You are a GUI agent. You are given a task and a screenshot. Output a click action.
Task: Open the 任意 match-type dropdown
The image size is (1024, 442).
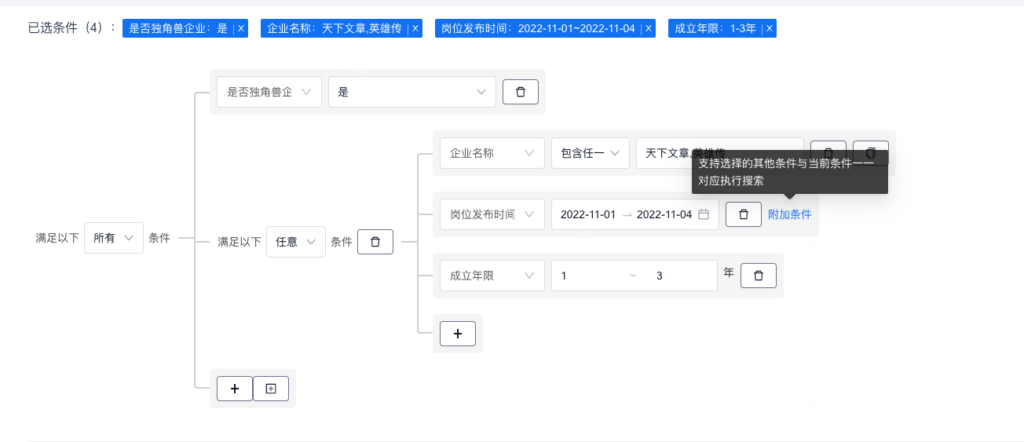coord(295,241)
